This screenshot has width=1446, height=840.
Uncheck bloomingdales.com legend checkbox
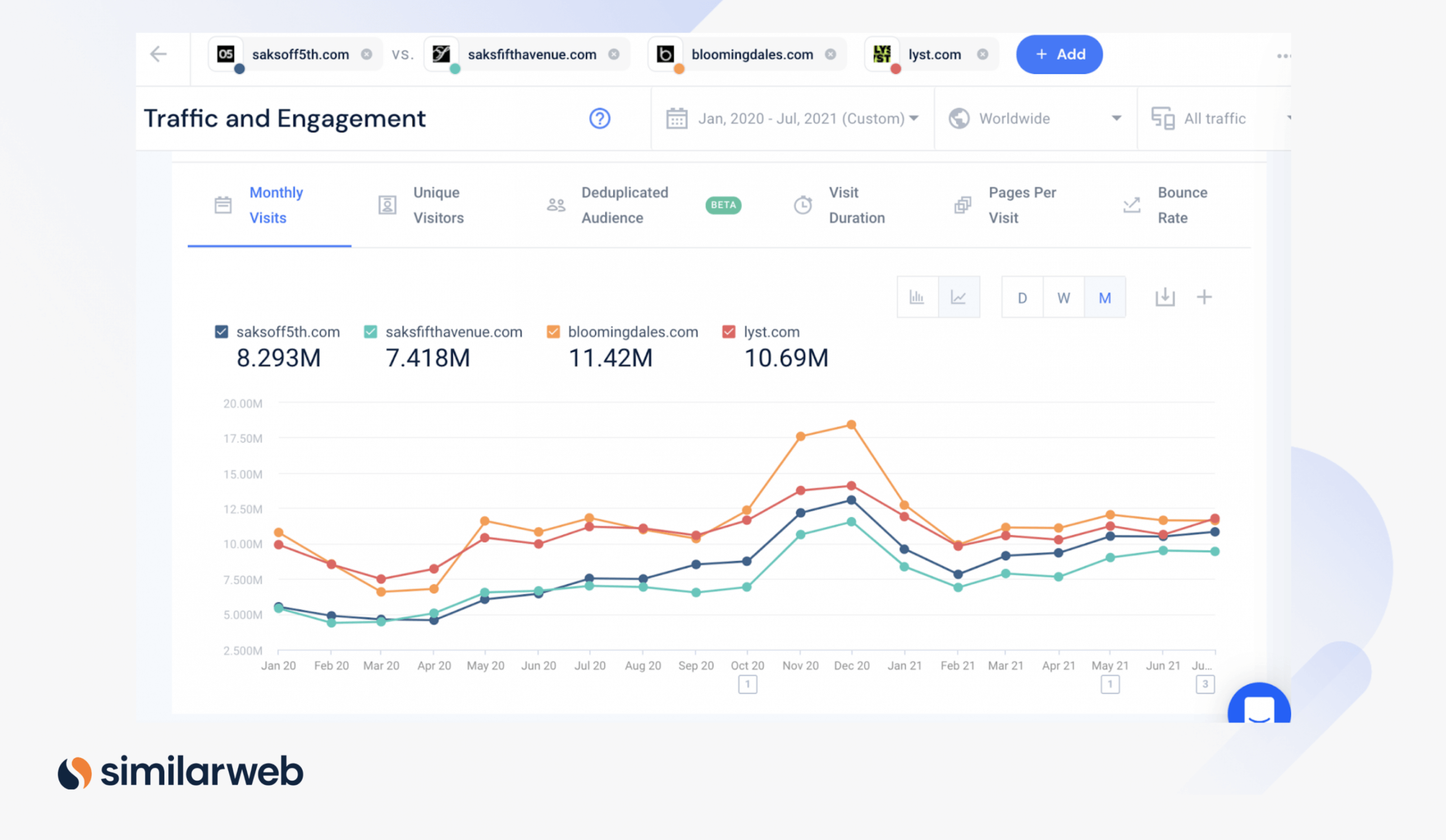tap(553, 332)
